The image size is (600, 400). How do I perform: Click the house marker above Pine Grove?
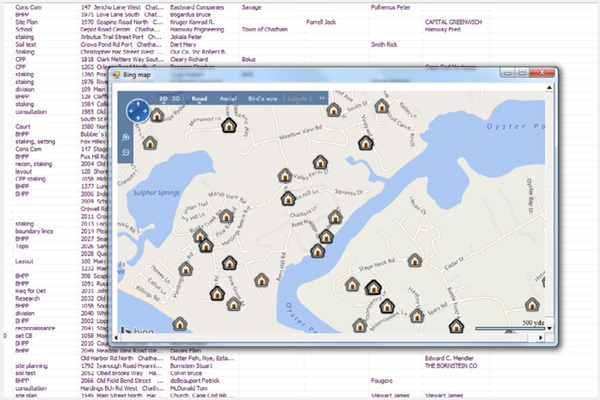pos(230,263)
